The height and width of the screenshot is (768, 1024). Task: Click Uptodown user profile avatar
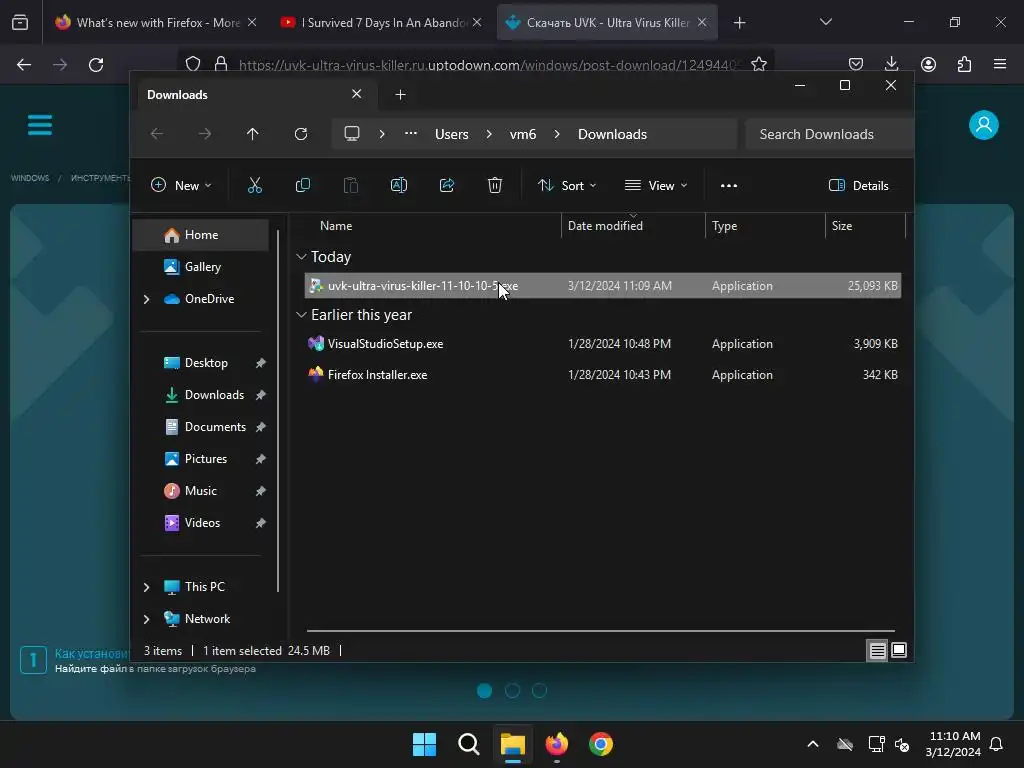(x=984, y=125)
